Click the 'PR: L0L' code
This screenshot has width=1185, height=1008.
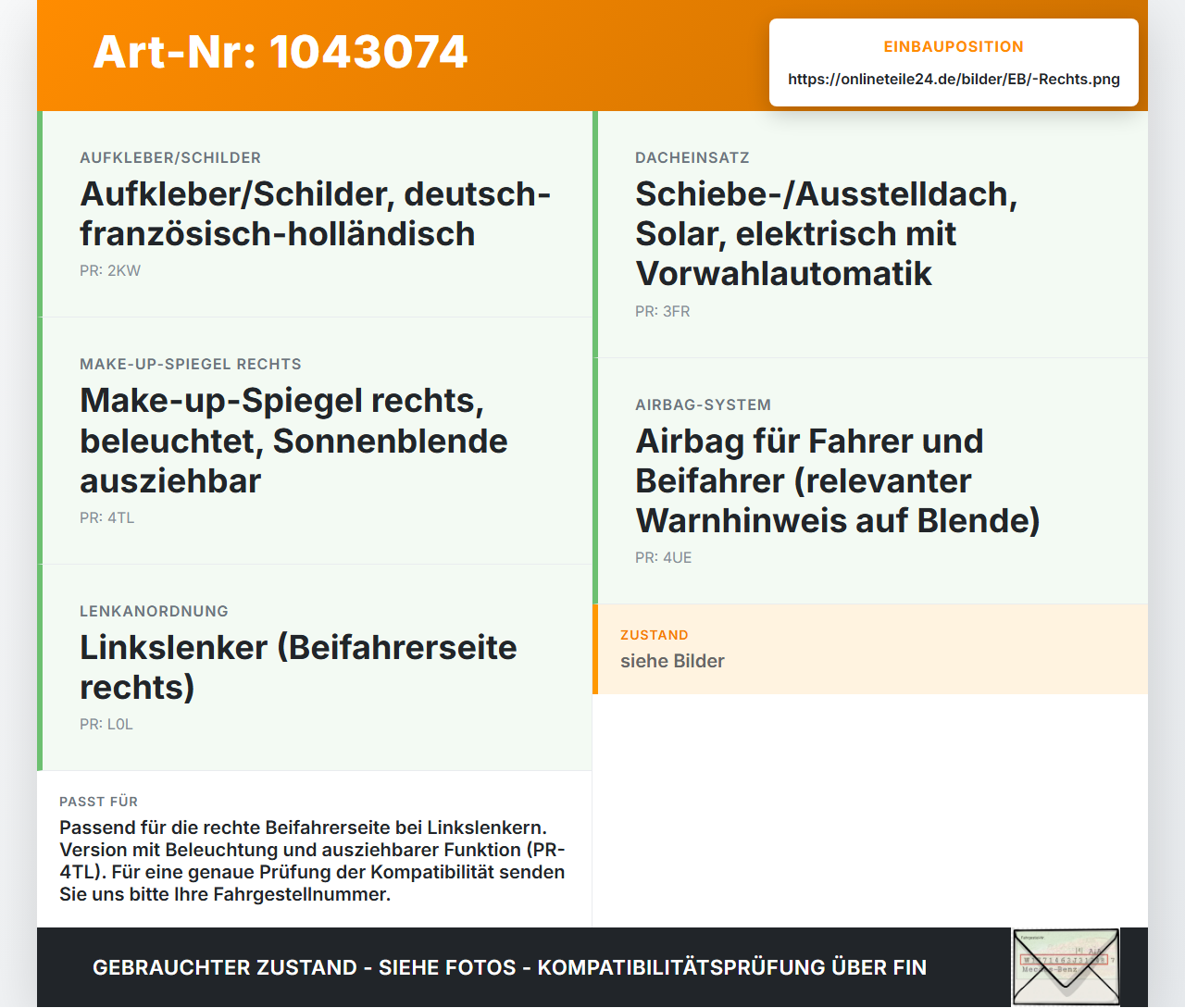coord(106,724)
